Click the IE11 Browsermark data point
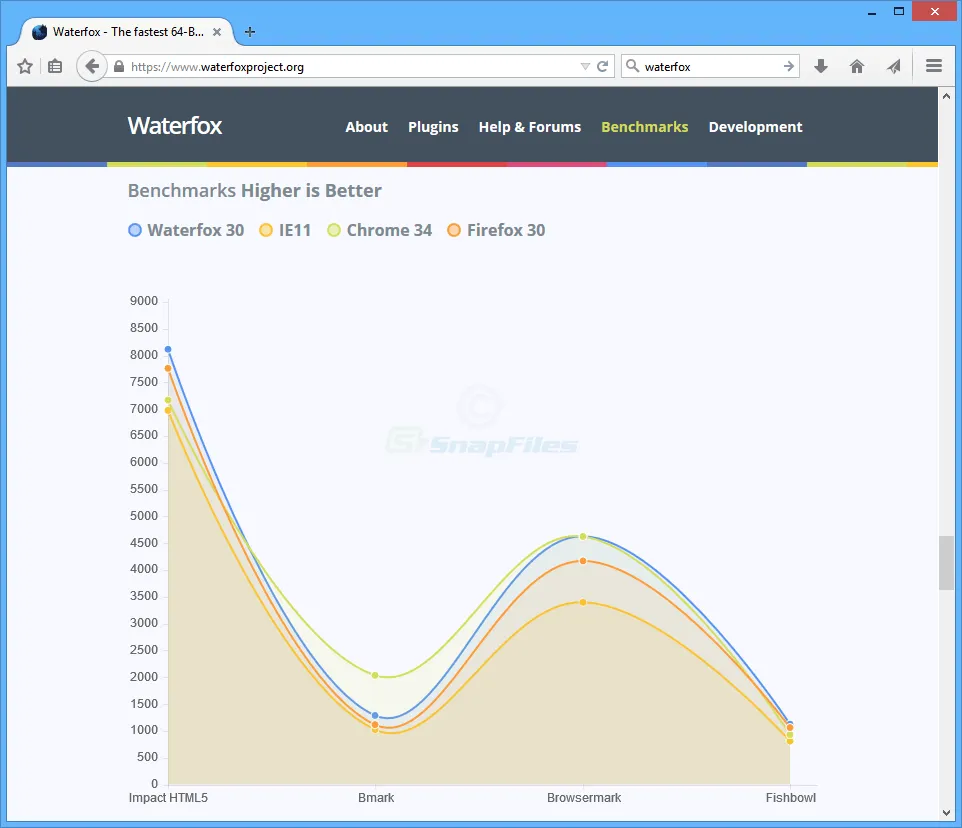Screen dimensions: 962x828 click(583, 602)
